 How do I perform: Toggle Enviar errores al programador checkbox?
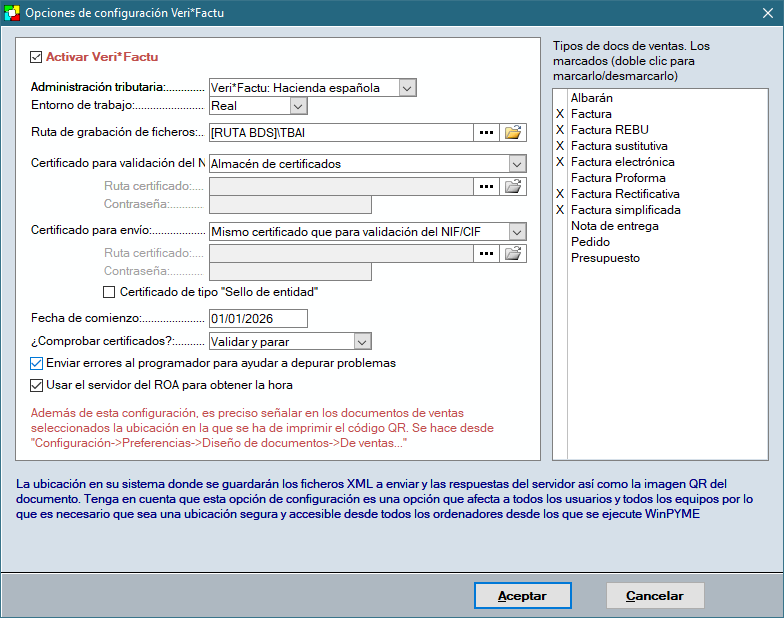tap(37, 363)
